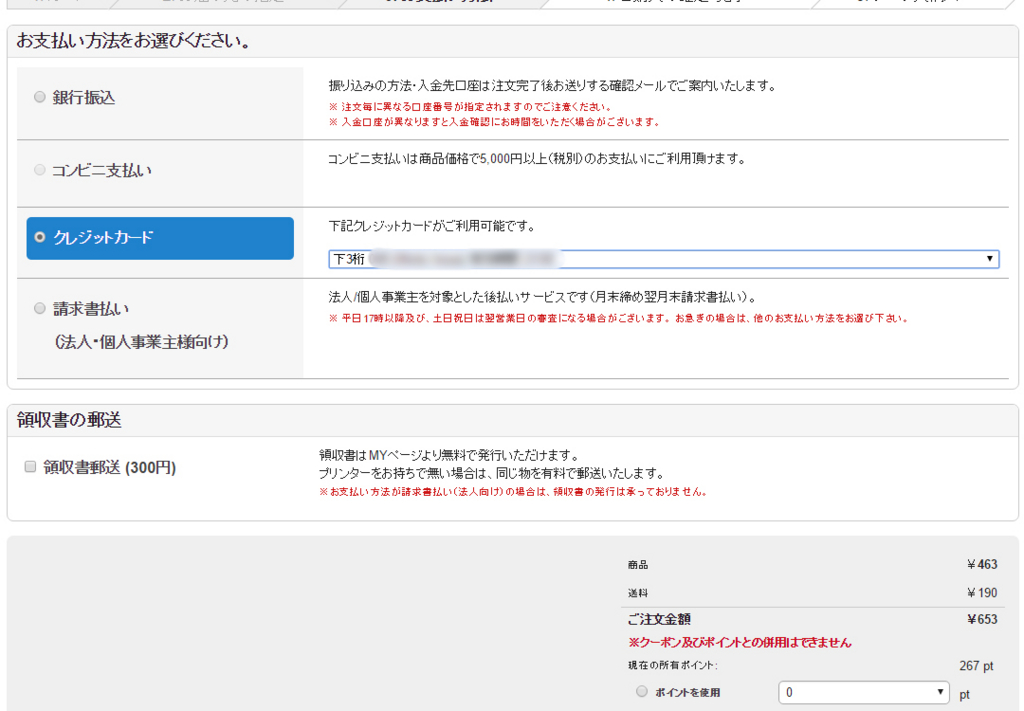Click the 領収書はMYページより無料 description line
The image size is (1024, 711).
pos(449,455)
